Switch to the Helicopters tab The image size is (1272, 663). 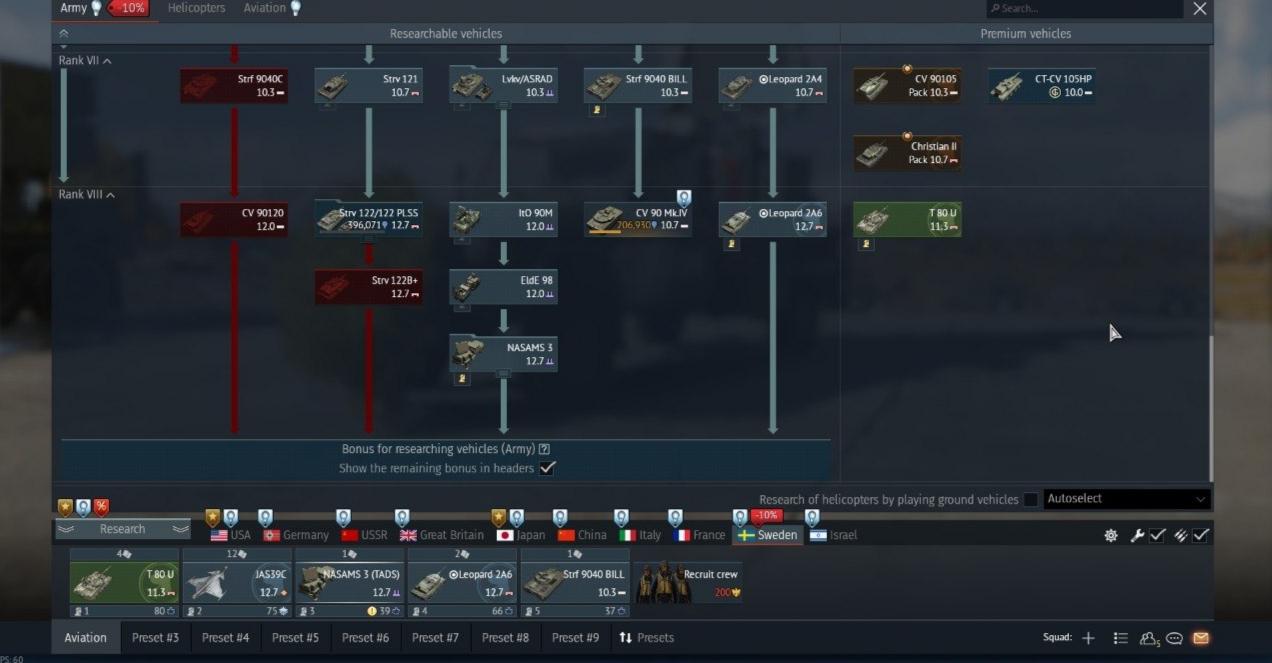196,8
